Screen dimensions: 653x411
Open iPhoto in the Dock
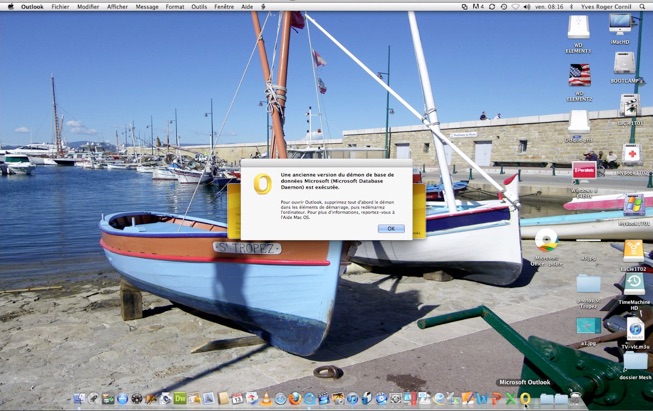coord(338,399)
